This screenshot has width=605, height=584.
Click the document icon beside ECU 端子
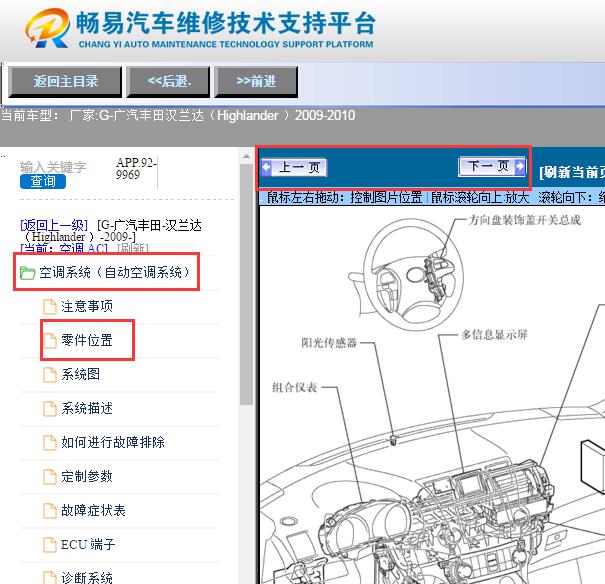[x=49, y=545]
